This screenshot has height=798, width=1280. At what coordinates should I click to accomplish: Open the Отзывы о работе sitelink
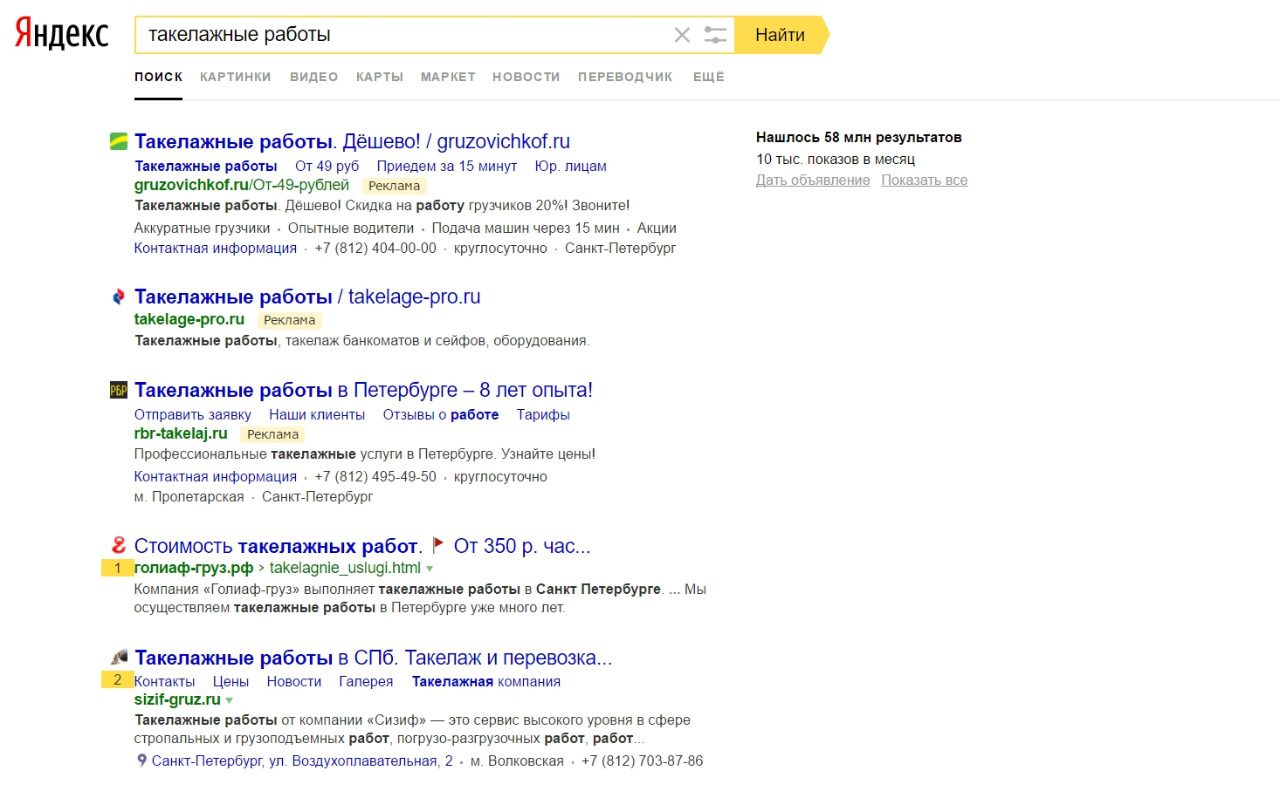(x=441, y=415)
